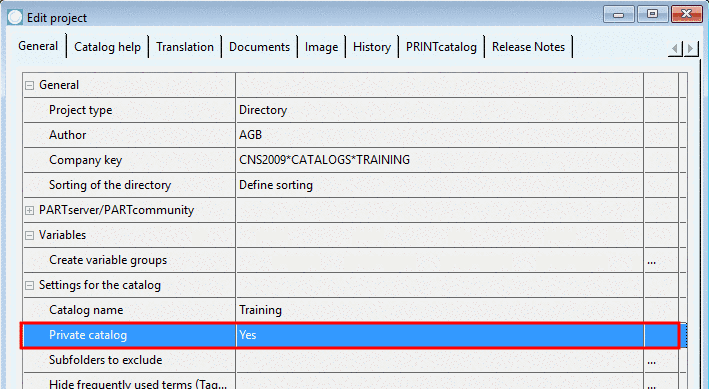The width and height of the screenshot is (709, 389).
Task: Maximize the Edit project window
Action: tap(652, 14)
